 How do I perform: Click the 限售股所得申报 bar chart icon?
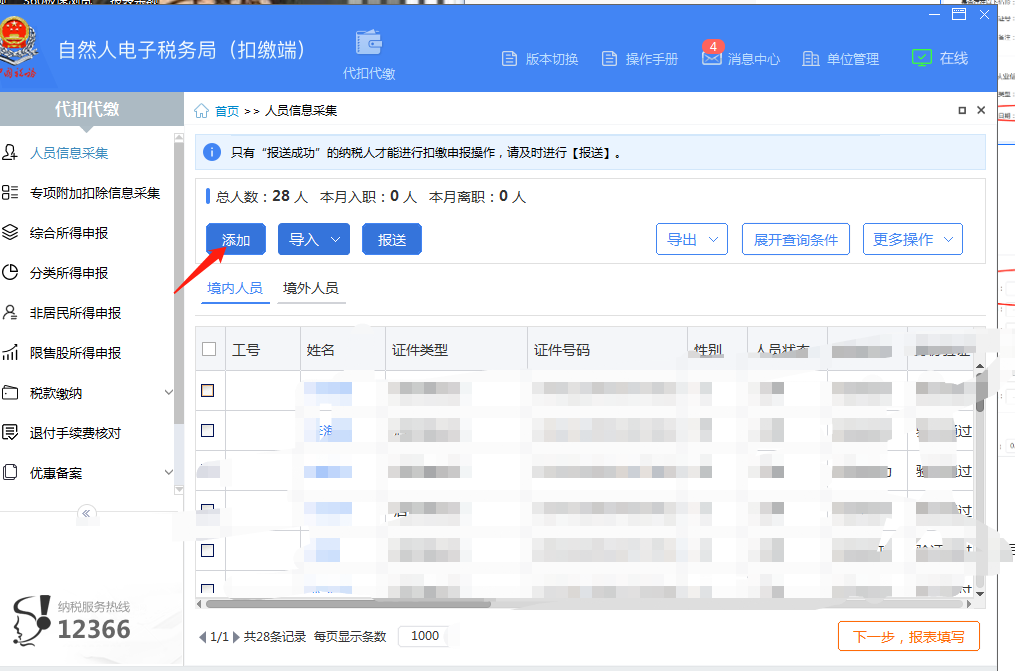(x=10, y=353)
